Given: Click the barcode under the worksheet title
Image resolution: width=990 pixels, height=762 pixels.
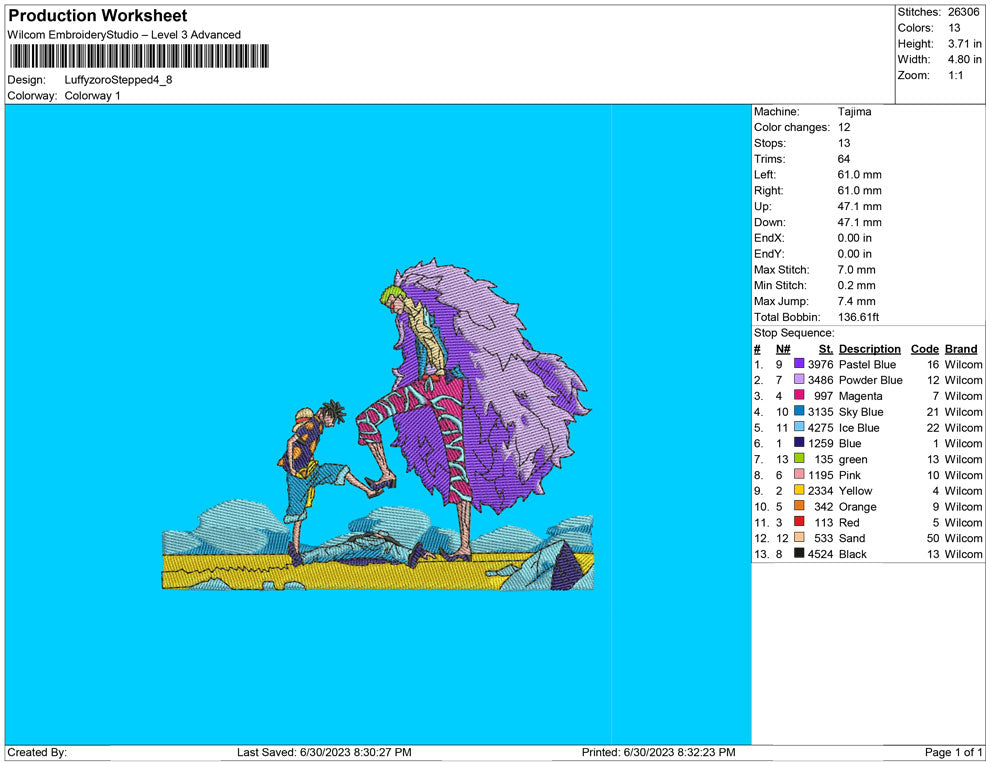Looking at the screenshot, I should tap(138, 56).
